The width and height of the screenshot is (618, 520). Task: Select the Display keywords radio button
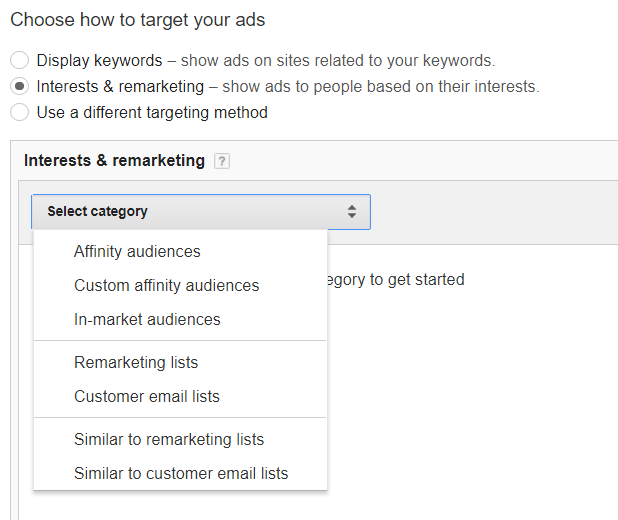[19, 60]
